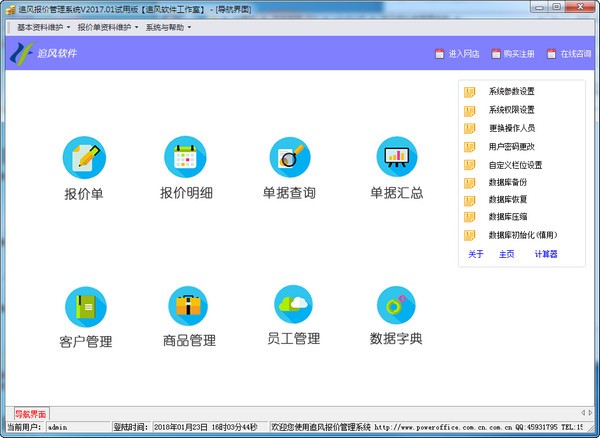Click the 单据查询 magnifier icon
Viewport: 600px width, 438px height.
point(290,156)
